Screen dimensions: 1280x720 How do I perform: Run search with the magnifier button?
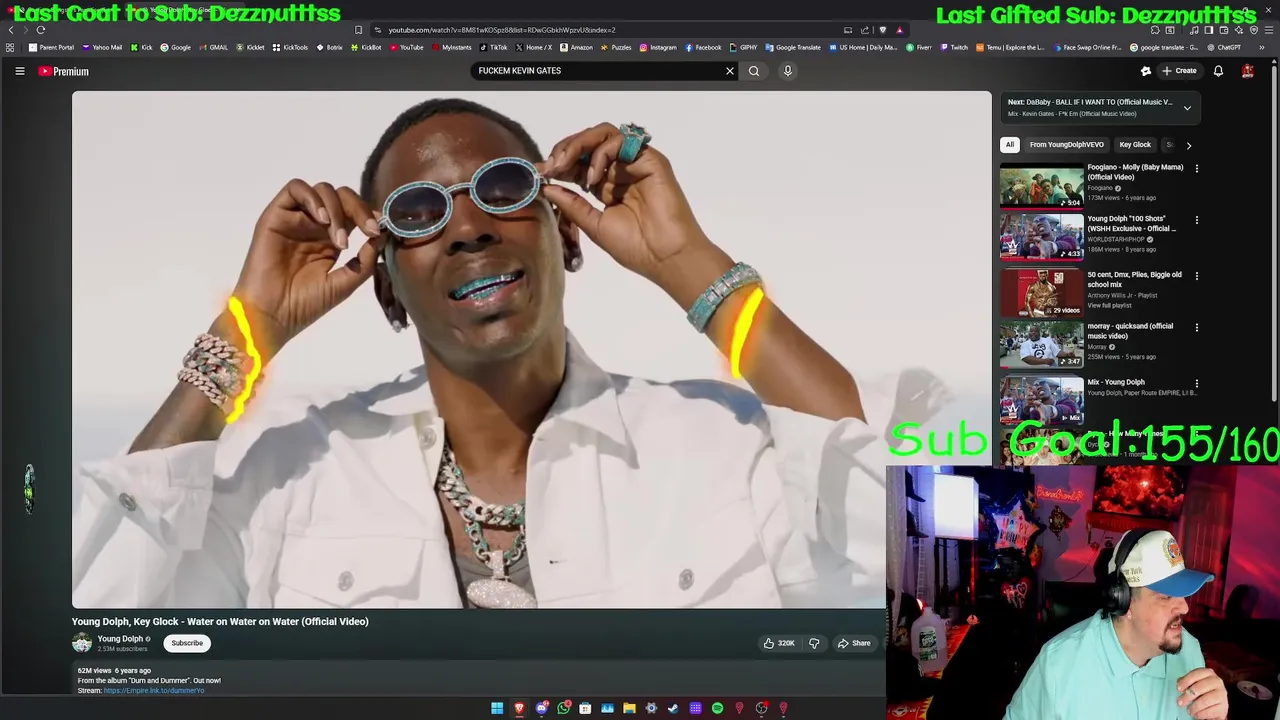pyautogui.click(x=754, y=71)
